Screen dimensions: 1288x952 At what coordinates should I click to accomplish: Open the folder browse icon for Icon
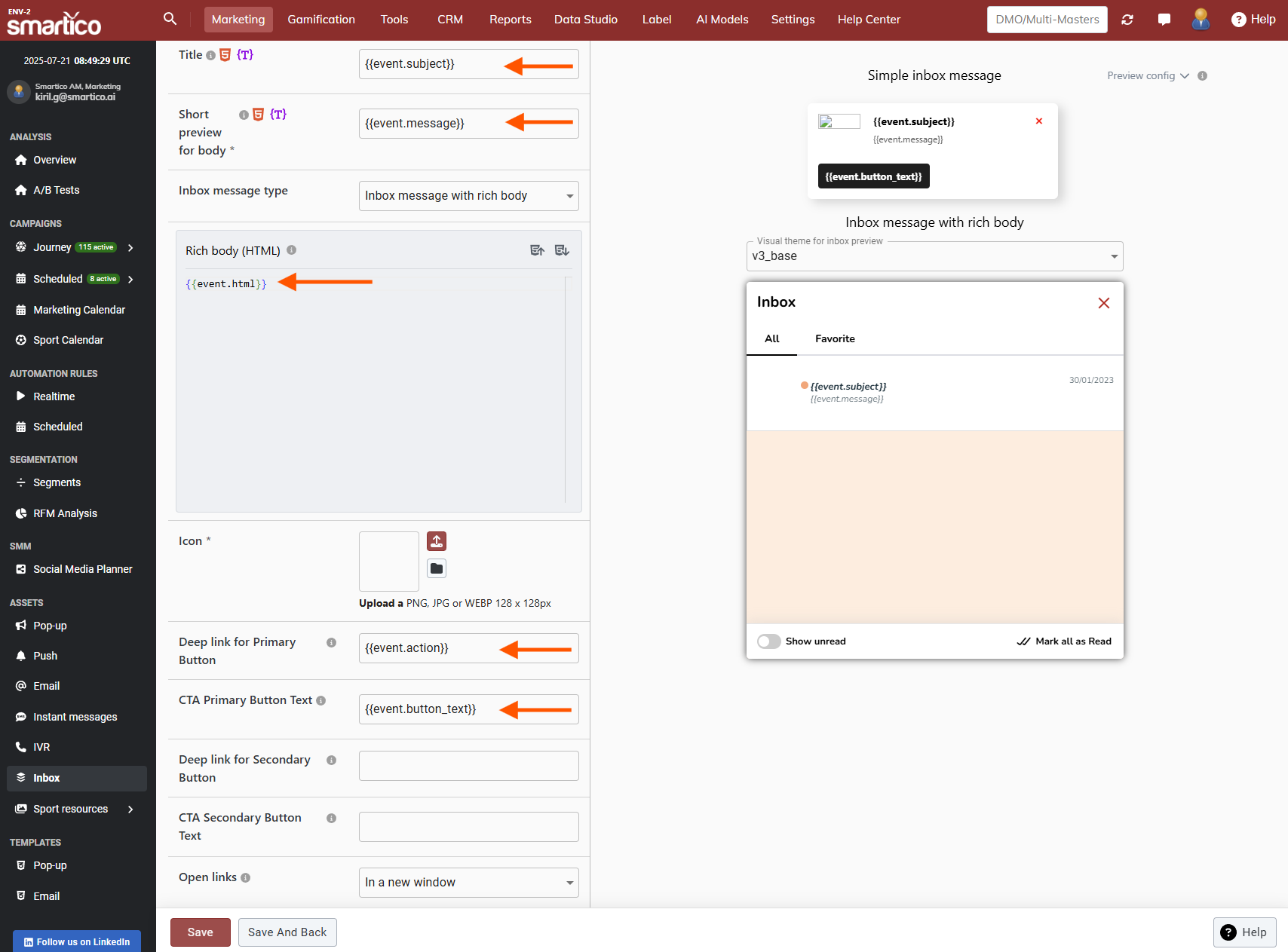(x=437, y=568)
